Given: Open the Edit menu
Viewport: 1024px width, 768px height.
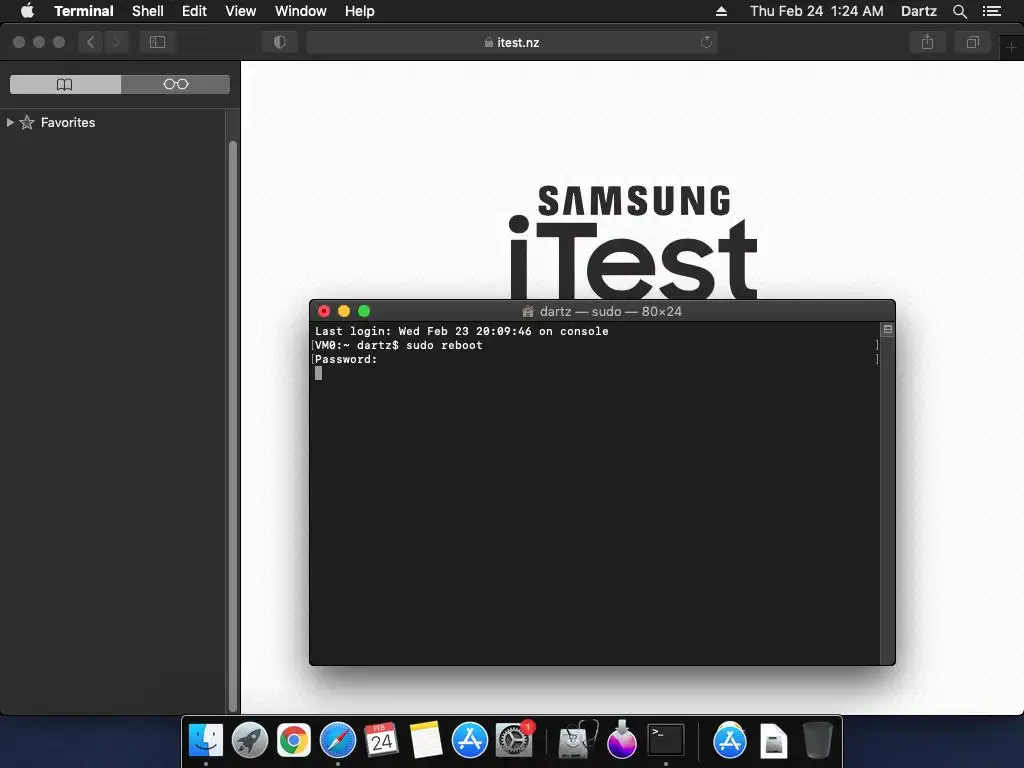Looking at the screenshot, I should tap(194, 11).
